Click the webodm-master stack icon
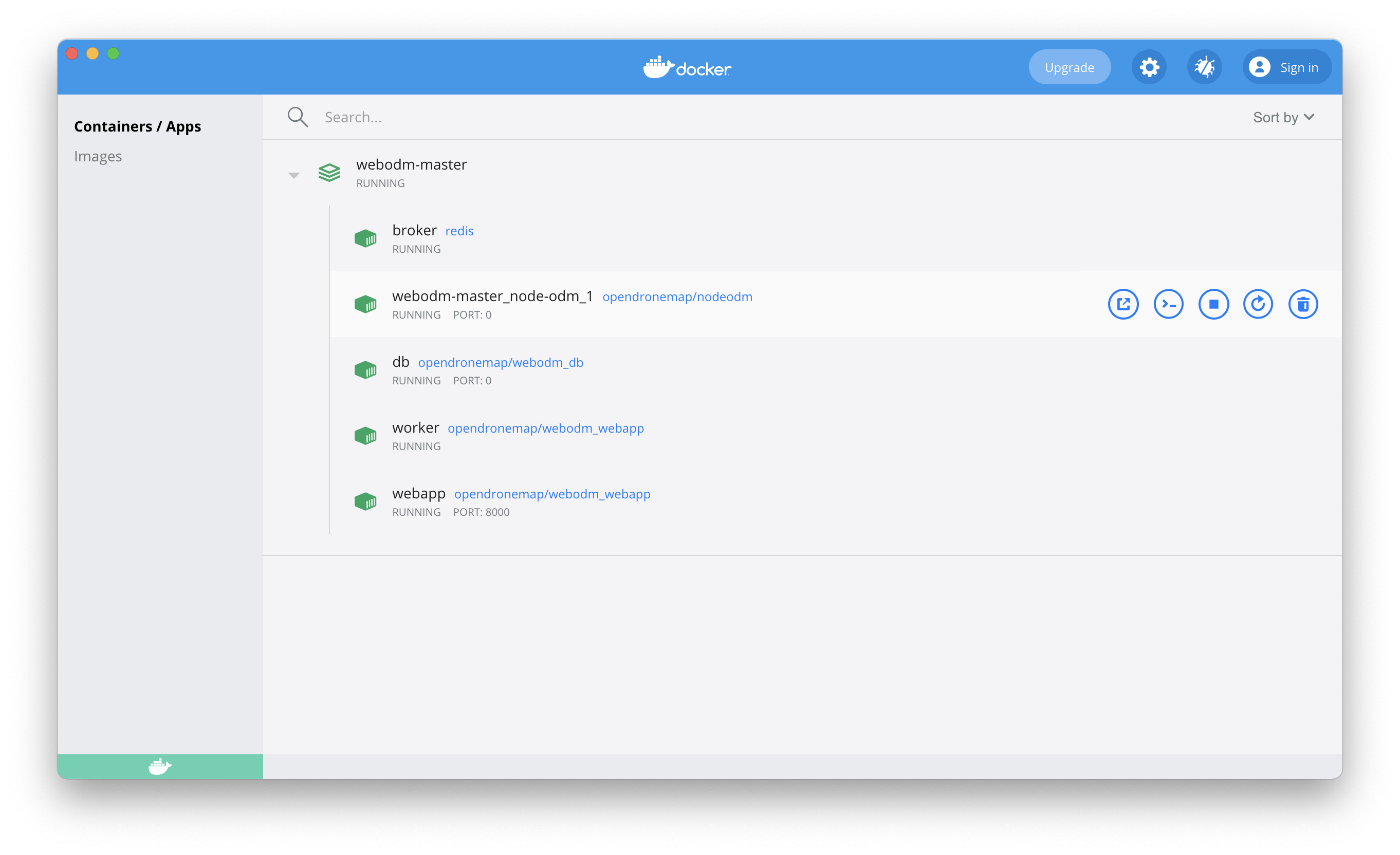This screenshot has height=855, width=1400. tap(329, 173)
